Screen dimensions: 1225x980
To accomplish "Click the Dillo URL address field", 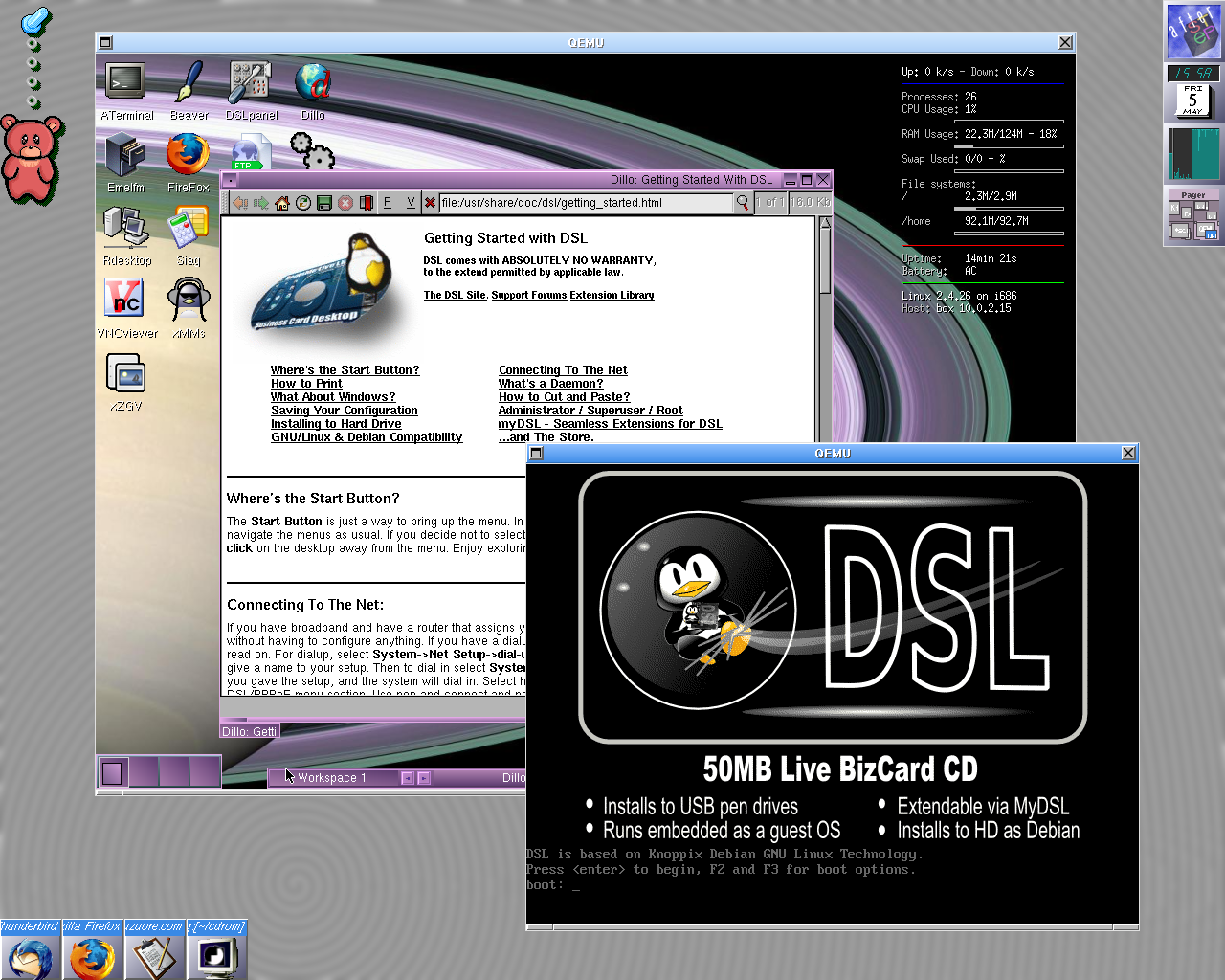I will [585, 203].
